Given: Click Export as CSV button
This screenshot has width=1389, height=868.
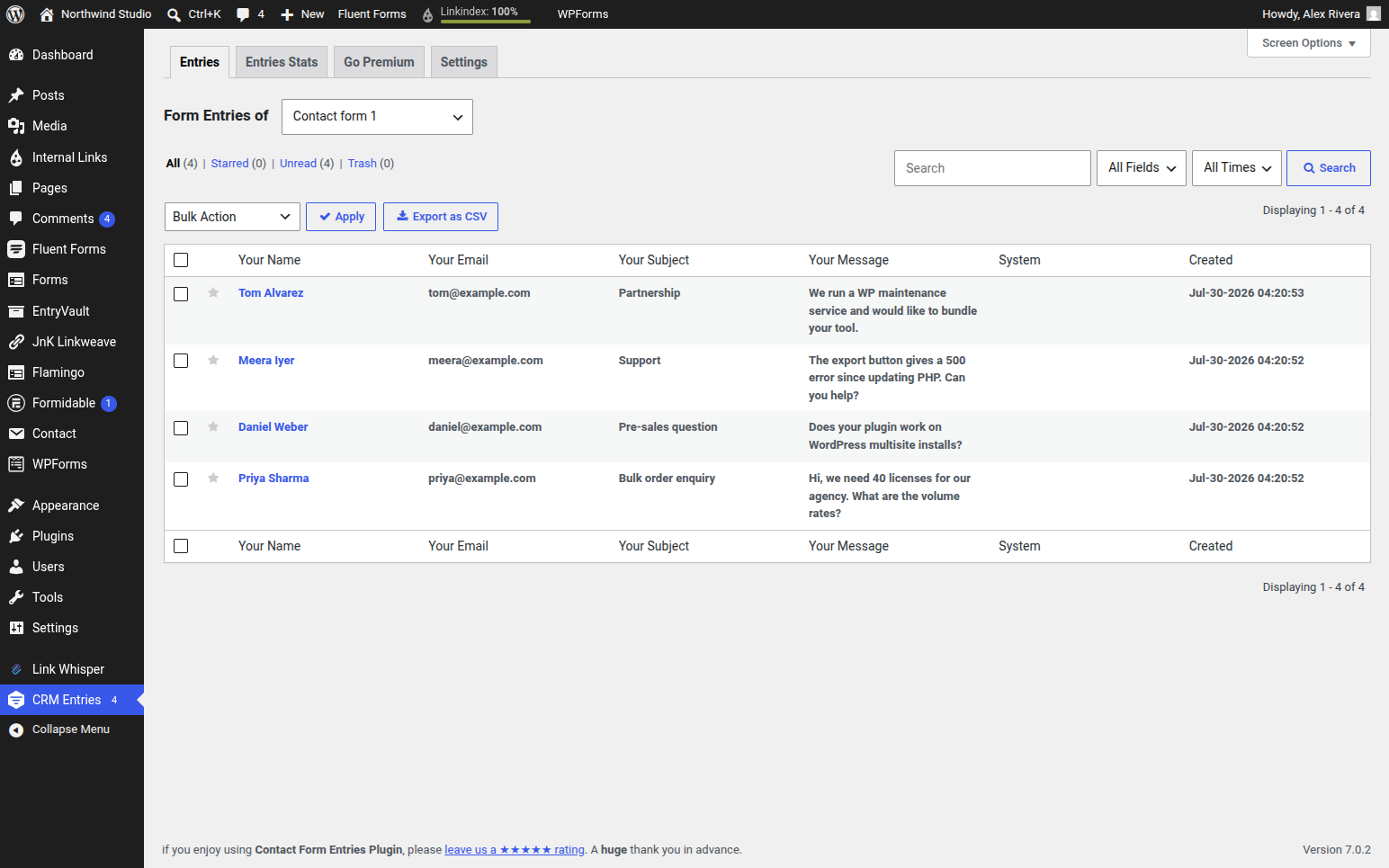Looking at the screenshot, I should click(441, 217).
